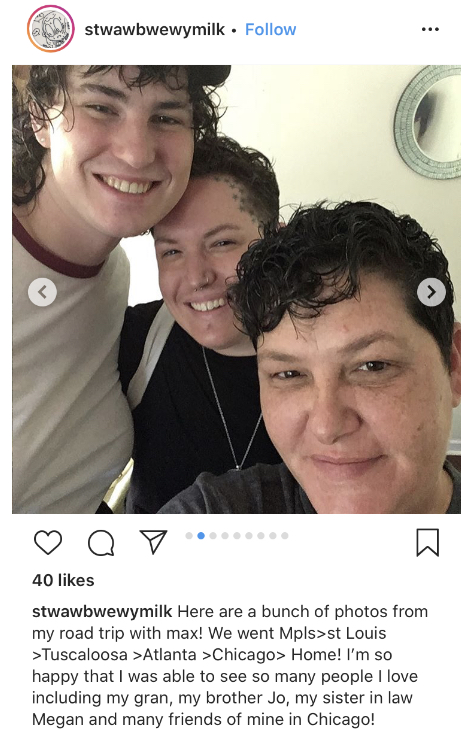461x729 pixels.
Task: Open the stwawbwewymilk profile avatar
Action: point(51,29)
